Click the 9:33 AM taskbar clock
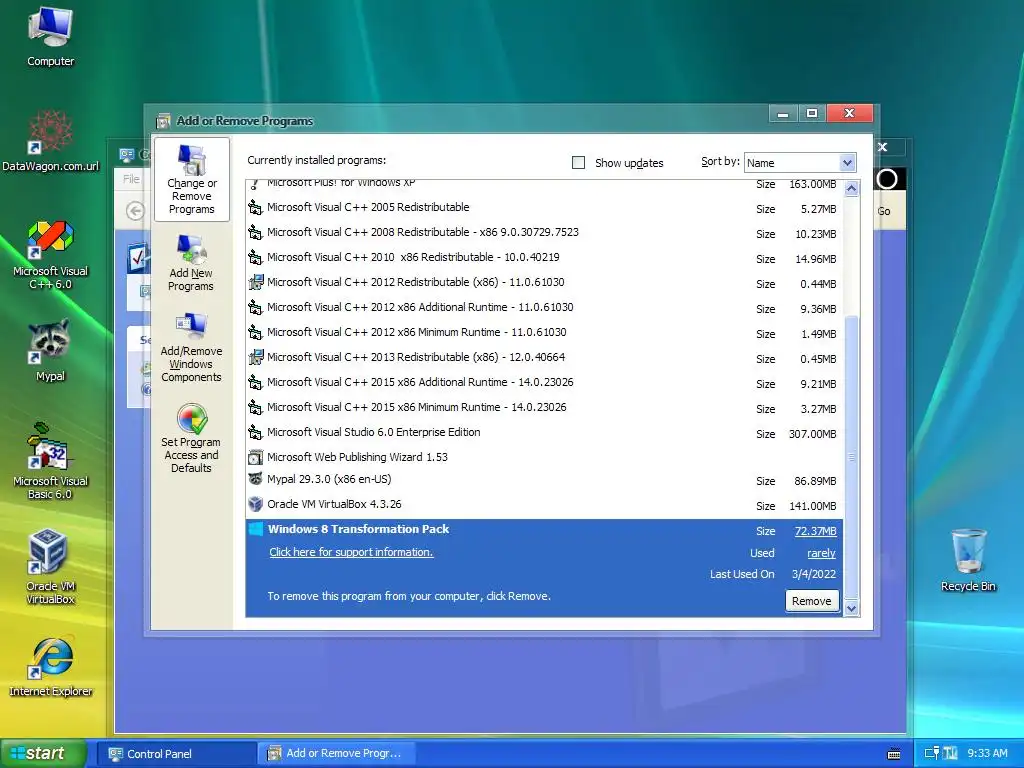The image size is (1024, 768). (x=987, y=754)
